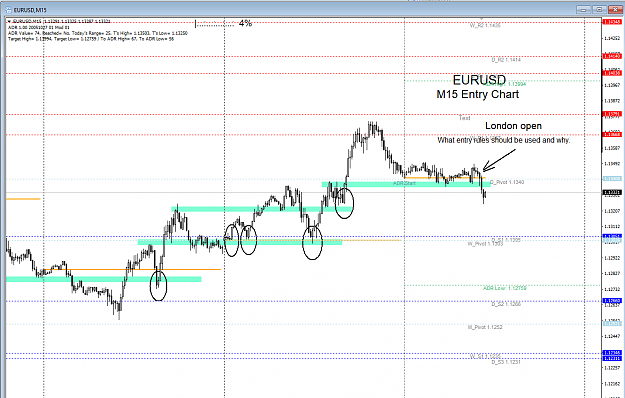The image size is (625, 398).
Task: Select the London open annotation text
Action: [513, 126]
